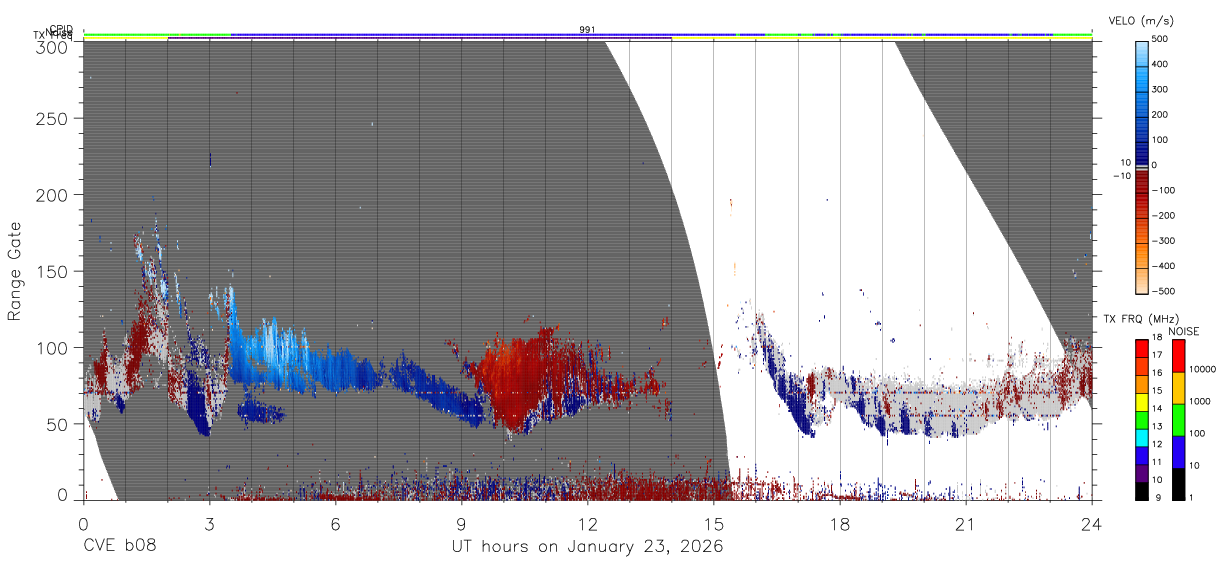1228x567 pixels.
Task: Click the 991 CPID value above the plot
Action: [587, 30]
